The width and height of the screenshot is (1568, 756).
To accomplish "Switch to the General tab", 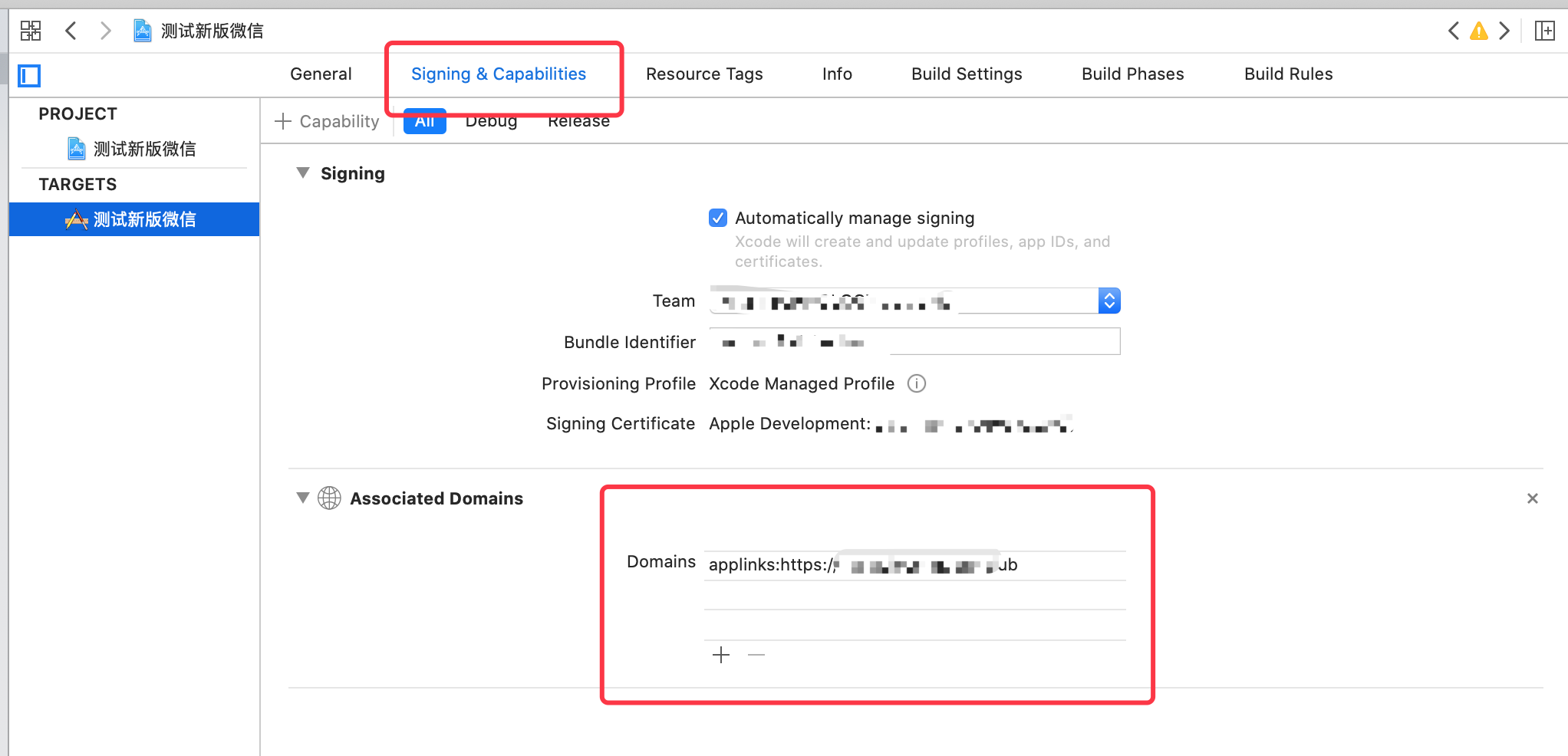I will [x=321, y=74].
